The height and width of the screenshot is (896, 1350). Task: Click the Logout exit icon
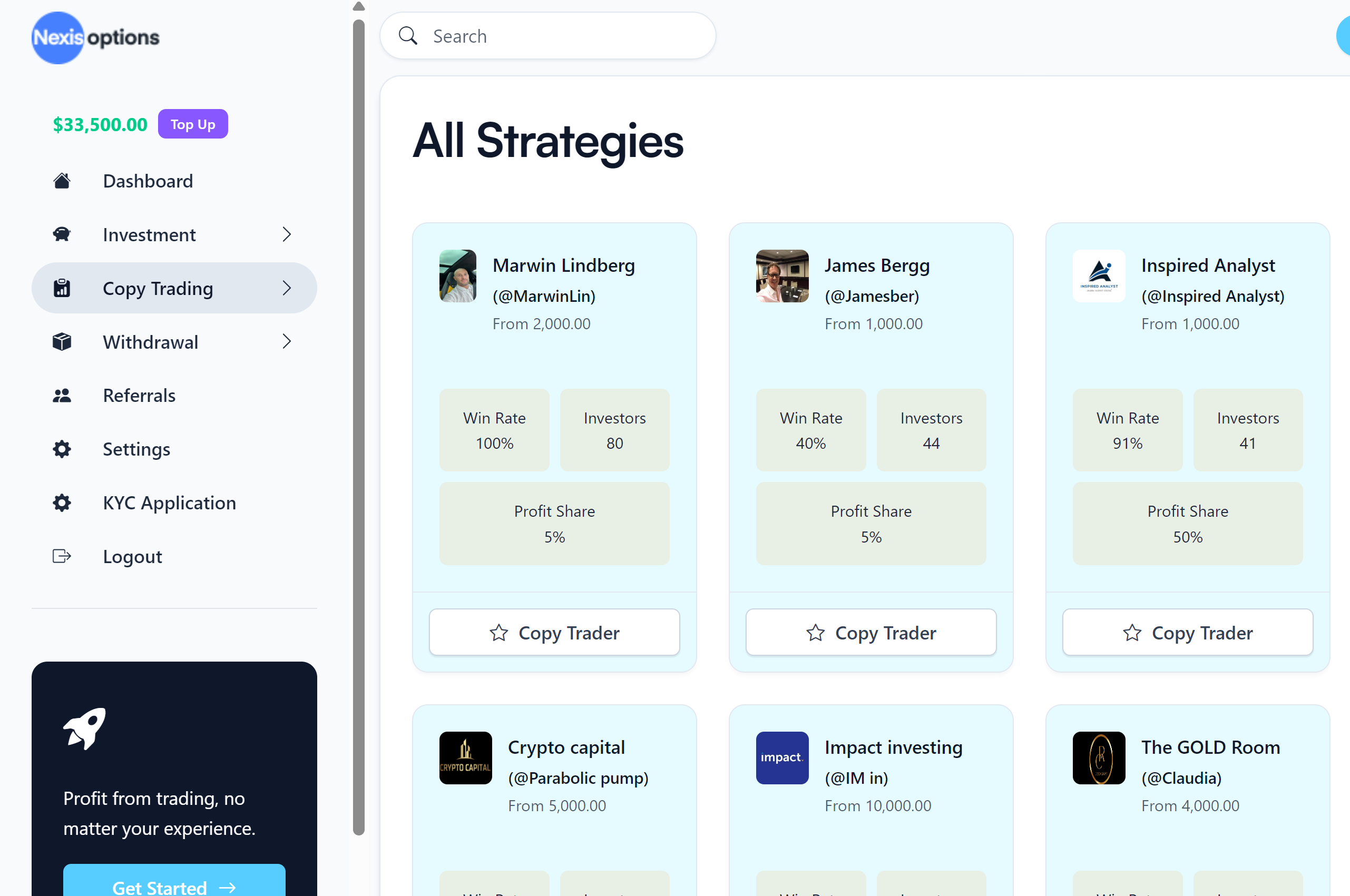pyautogui.click(x=62, y=556)
